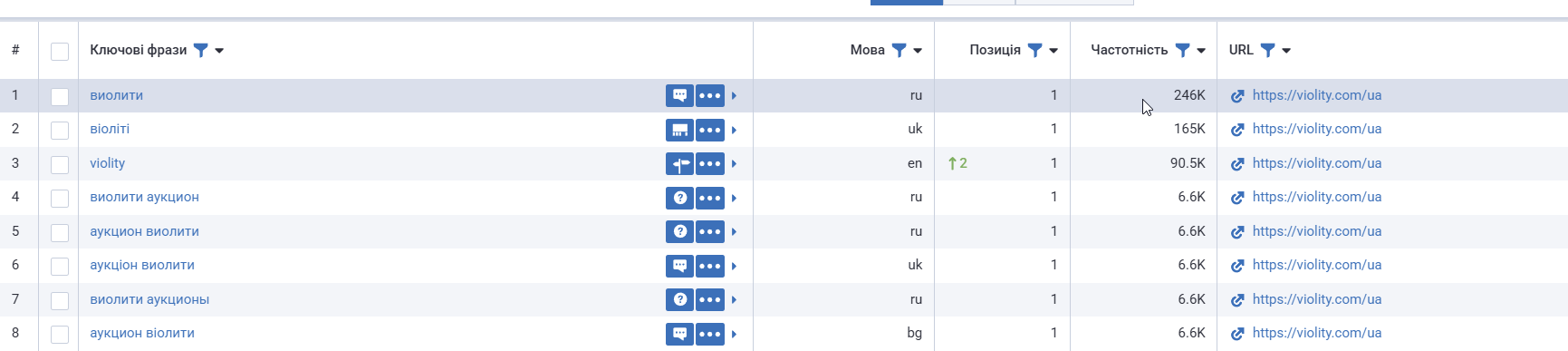Image resolution: width=1568 pixels, height=351 pixels.
Task: Open the Ключові фрази column dropdown arrow
Action: pyautogui.click(x=219, y=51)
